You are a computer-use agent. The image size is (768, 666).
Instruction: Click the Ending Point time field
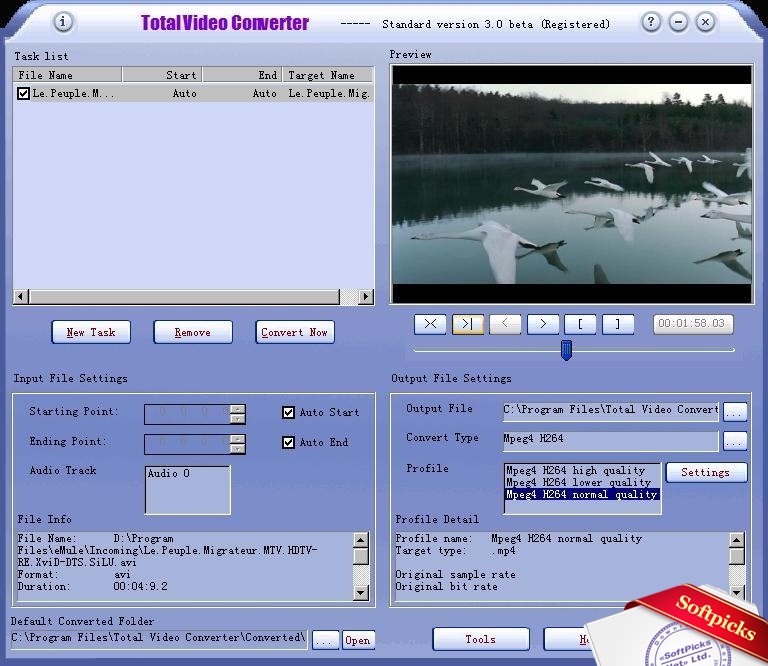pyautogui.click(x=188, y=444)
